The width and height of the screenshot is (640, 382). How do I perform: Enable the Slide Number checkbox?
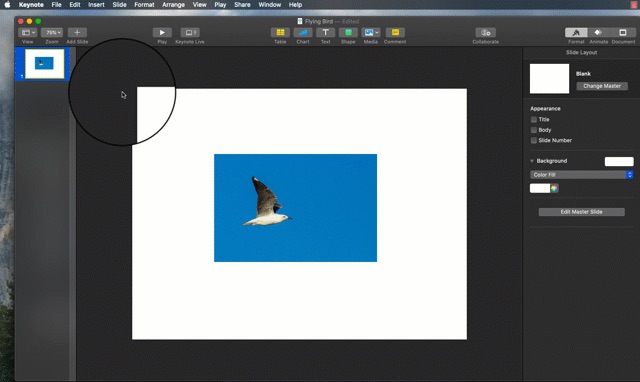[x=534, y=140]
